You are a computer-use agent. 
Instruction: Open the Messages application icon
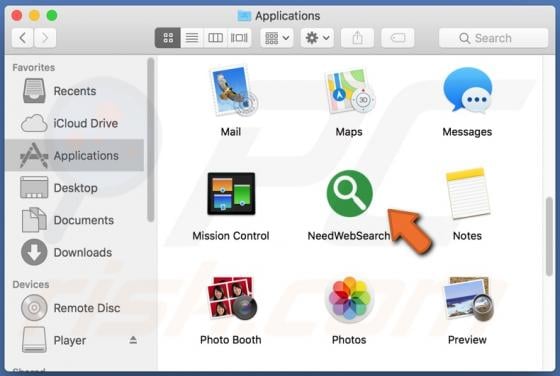468,90
